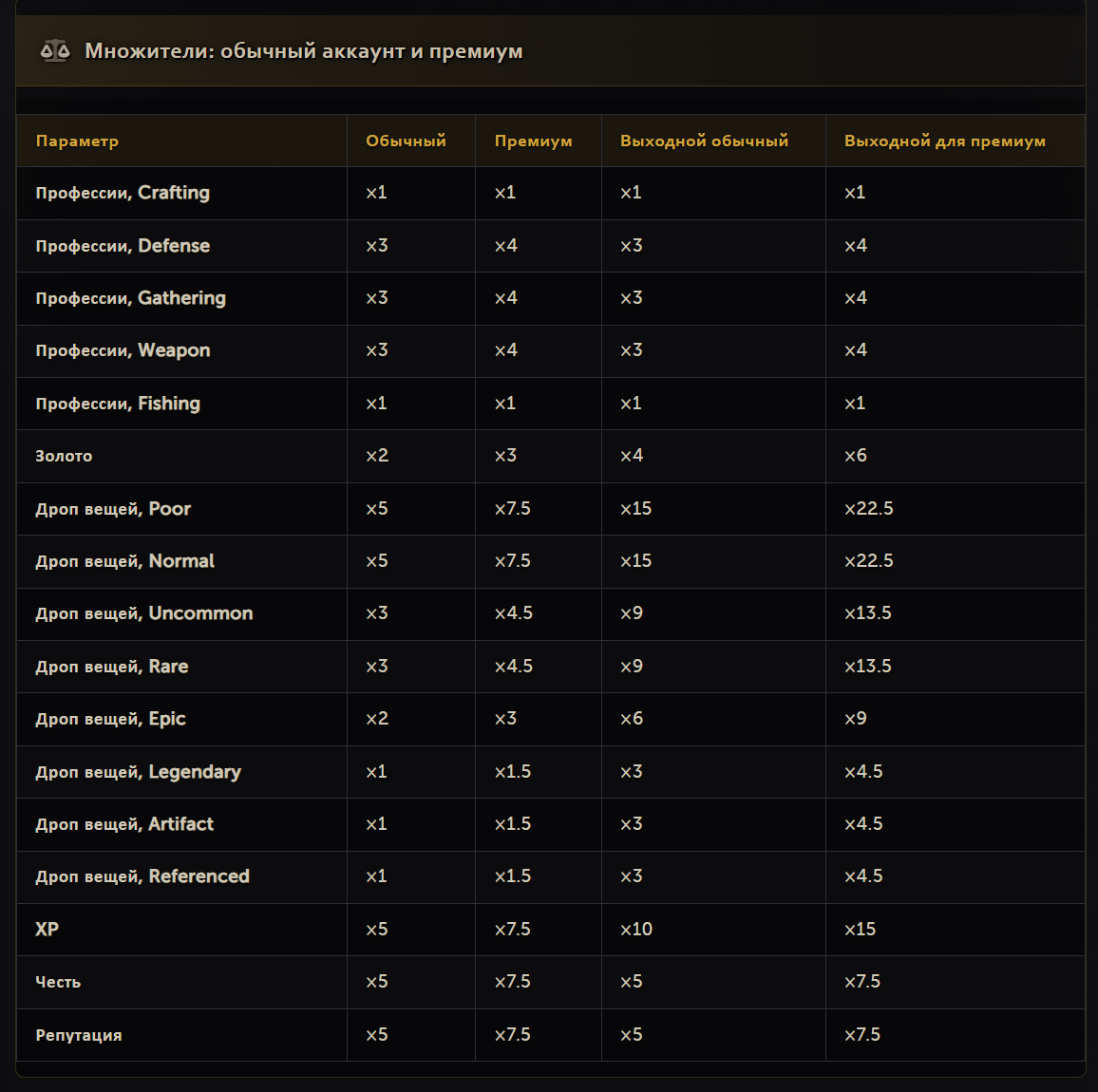Select the Параметр column header

coord(77,141)
